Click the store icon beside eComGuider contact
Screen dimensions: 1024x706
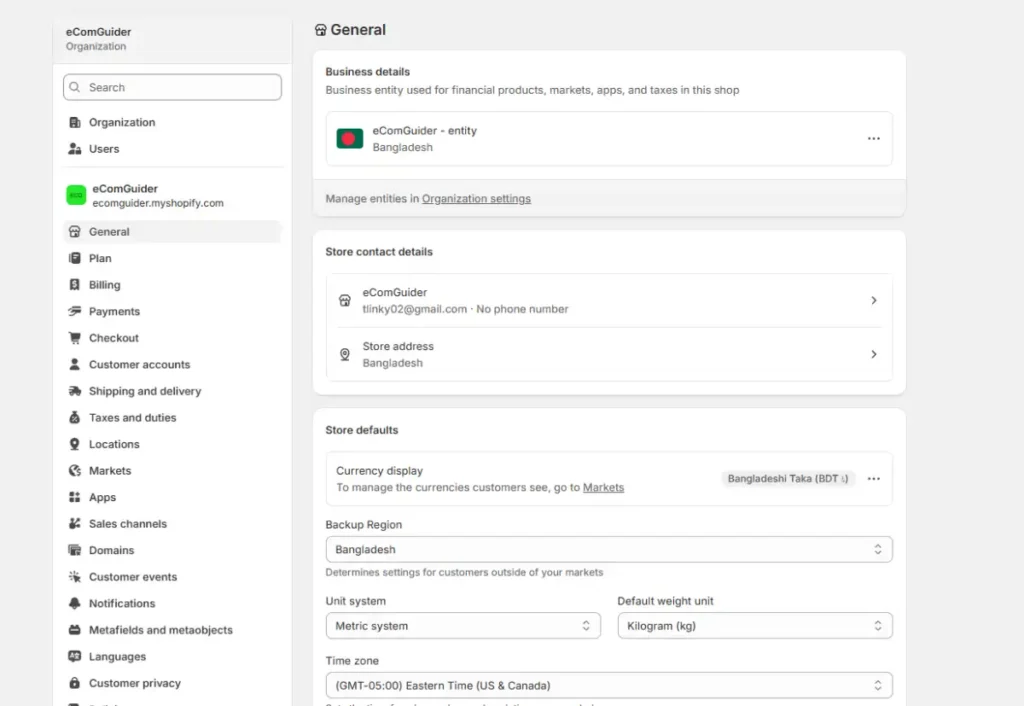(345, 300)
